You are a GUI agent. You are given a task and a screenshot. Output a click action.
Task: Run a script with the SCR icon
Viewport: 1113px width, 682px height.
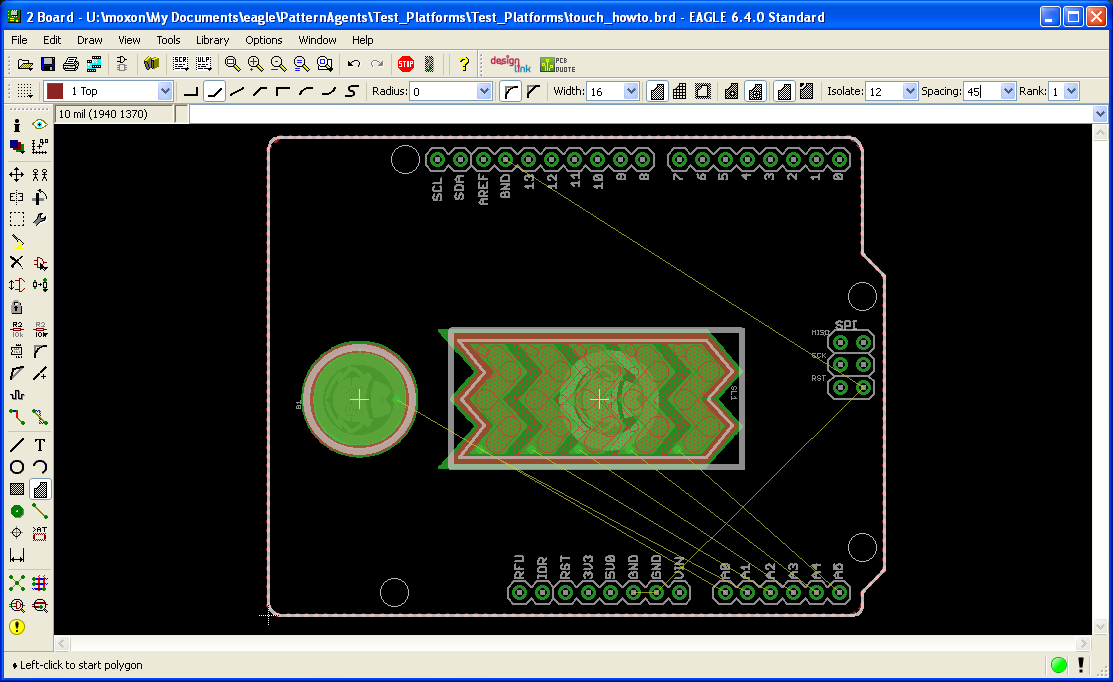(x=180, y=65)
